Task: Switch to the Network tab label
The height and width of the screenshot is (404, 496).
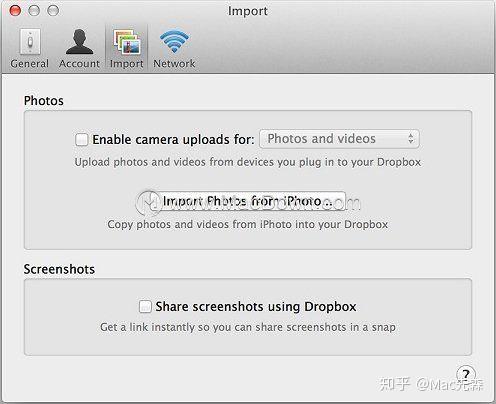Action: point(174,64)
